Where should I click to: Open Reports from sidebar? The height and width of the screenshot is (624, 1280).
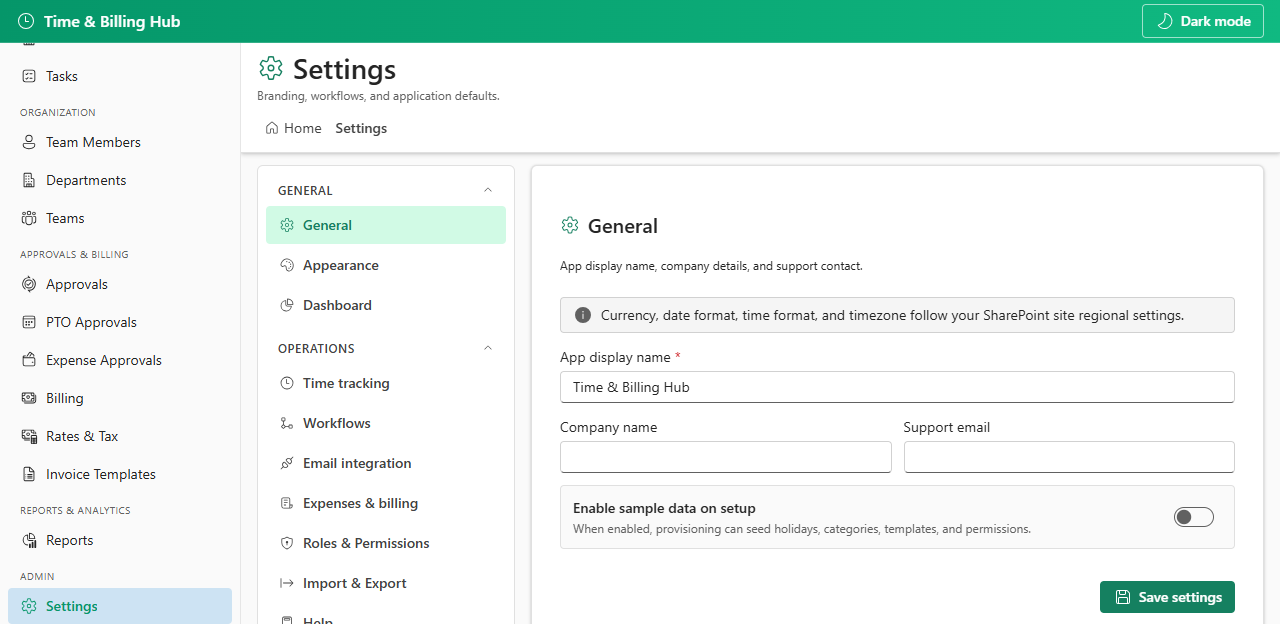pos(120,540)
